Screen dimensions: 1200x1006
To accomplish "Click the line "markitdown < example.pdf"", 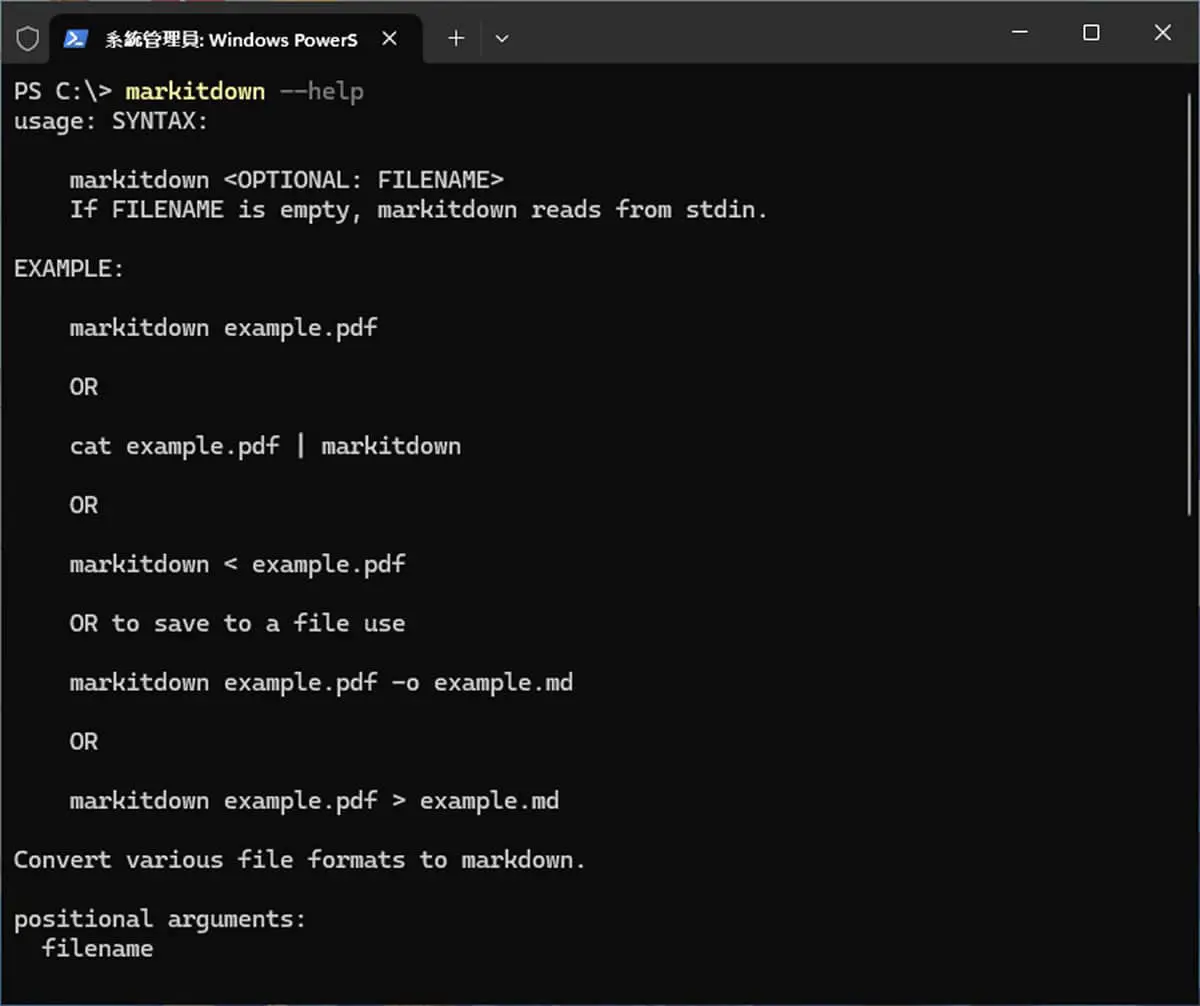I will point(238,564).
